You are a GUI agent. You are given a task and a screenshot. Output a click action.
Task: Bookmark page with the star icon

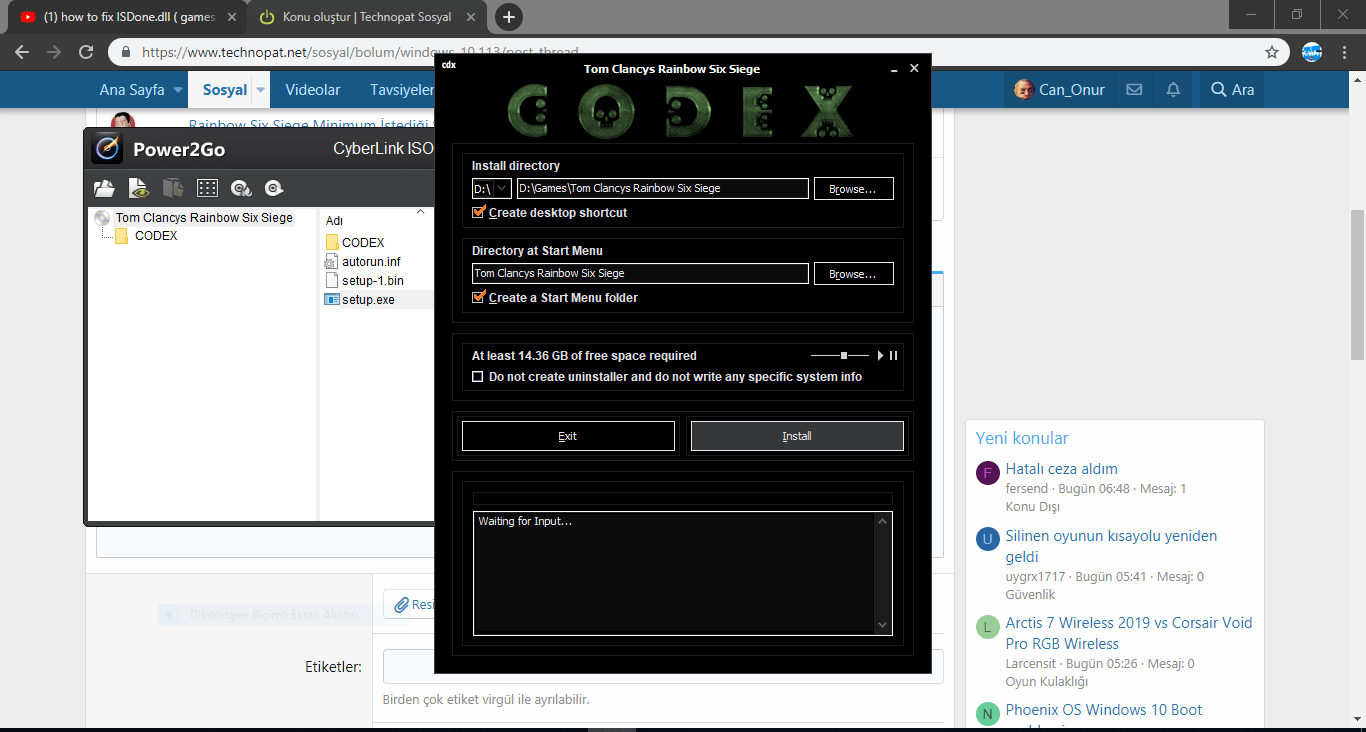[x=1272, y=52]
